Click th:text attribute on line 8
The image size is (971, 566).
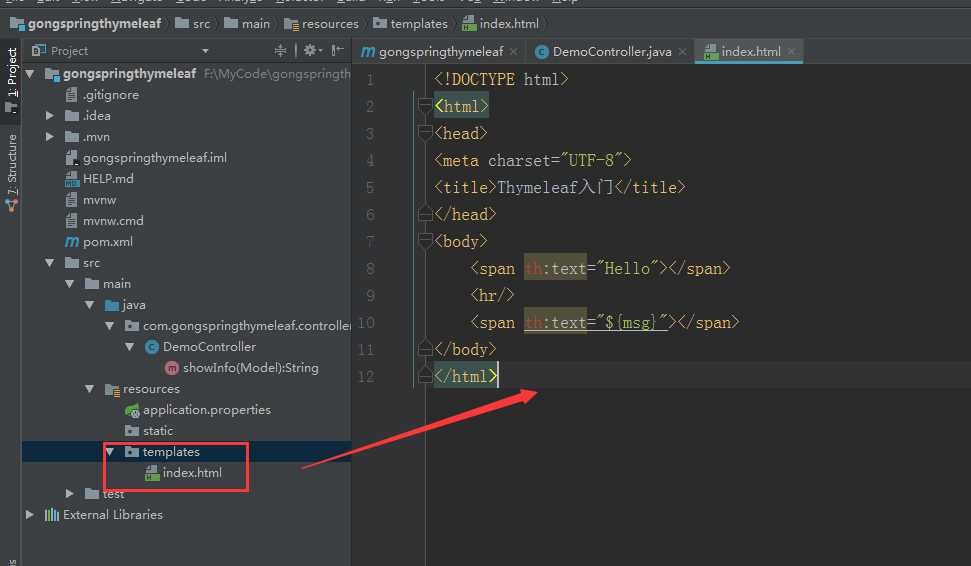pyautogui.click(x=555, y=268)
